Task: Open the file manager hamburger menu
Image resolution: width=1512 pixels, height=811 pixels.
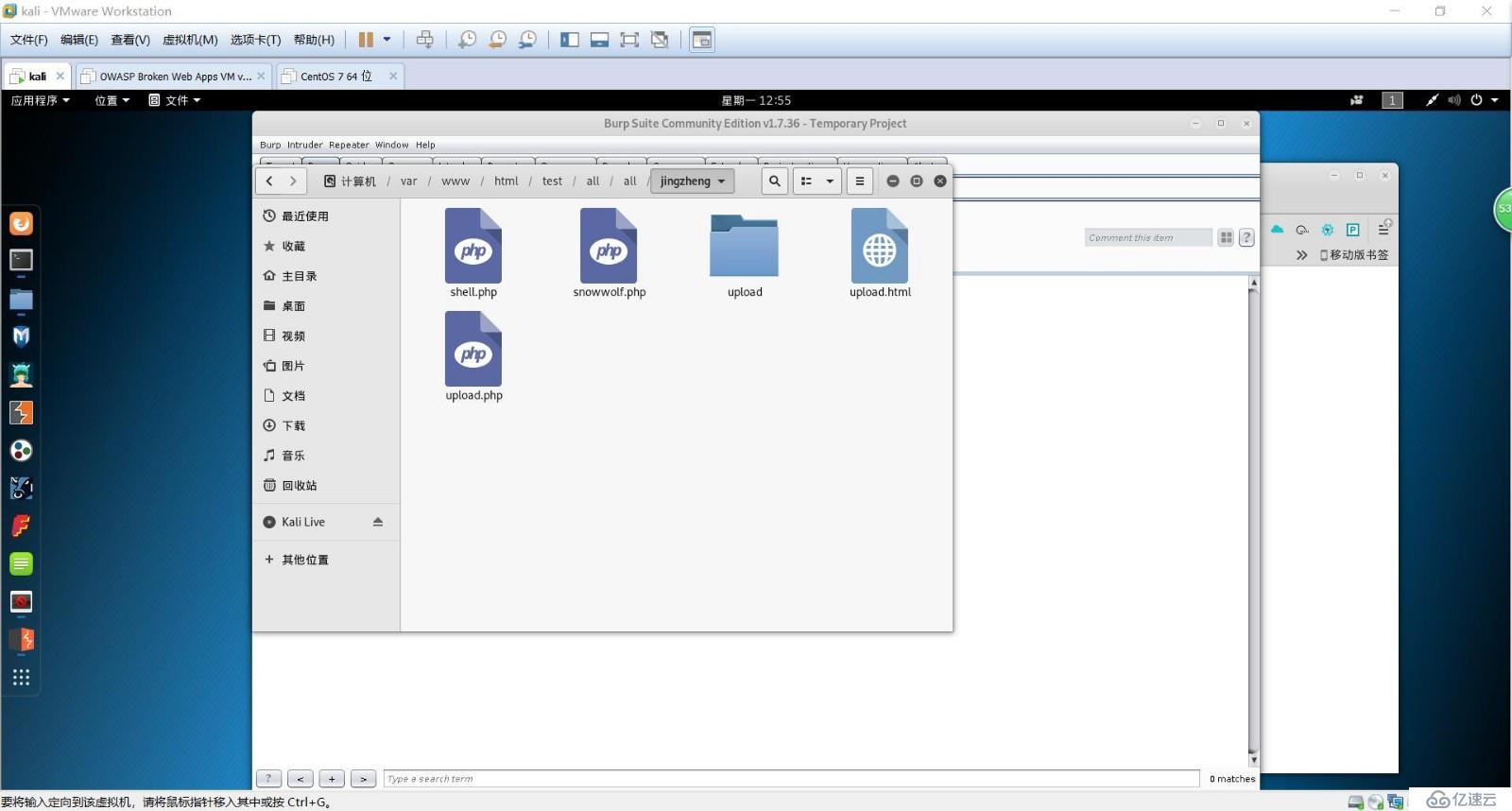Action: point(860,181)
